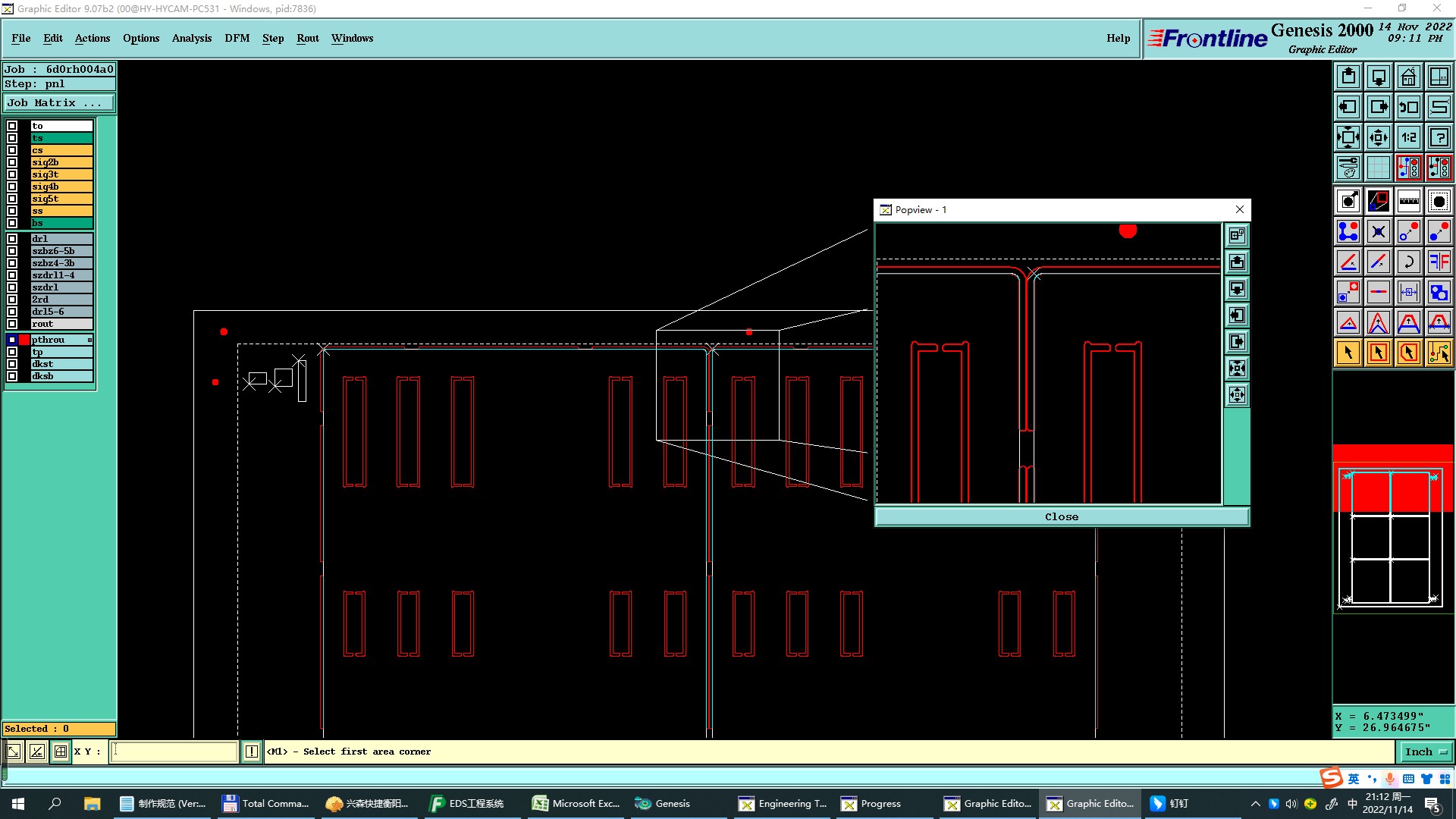Click the 1:2 zoom scale icon
1456x819 pixels.
click(1408, 137)
